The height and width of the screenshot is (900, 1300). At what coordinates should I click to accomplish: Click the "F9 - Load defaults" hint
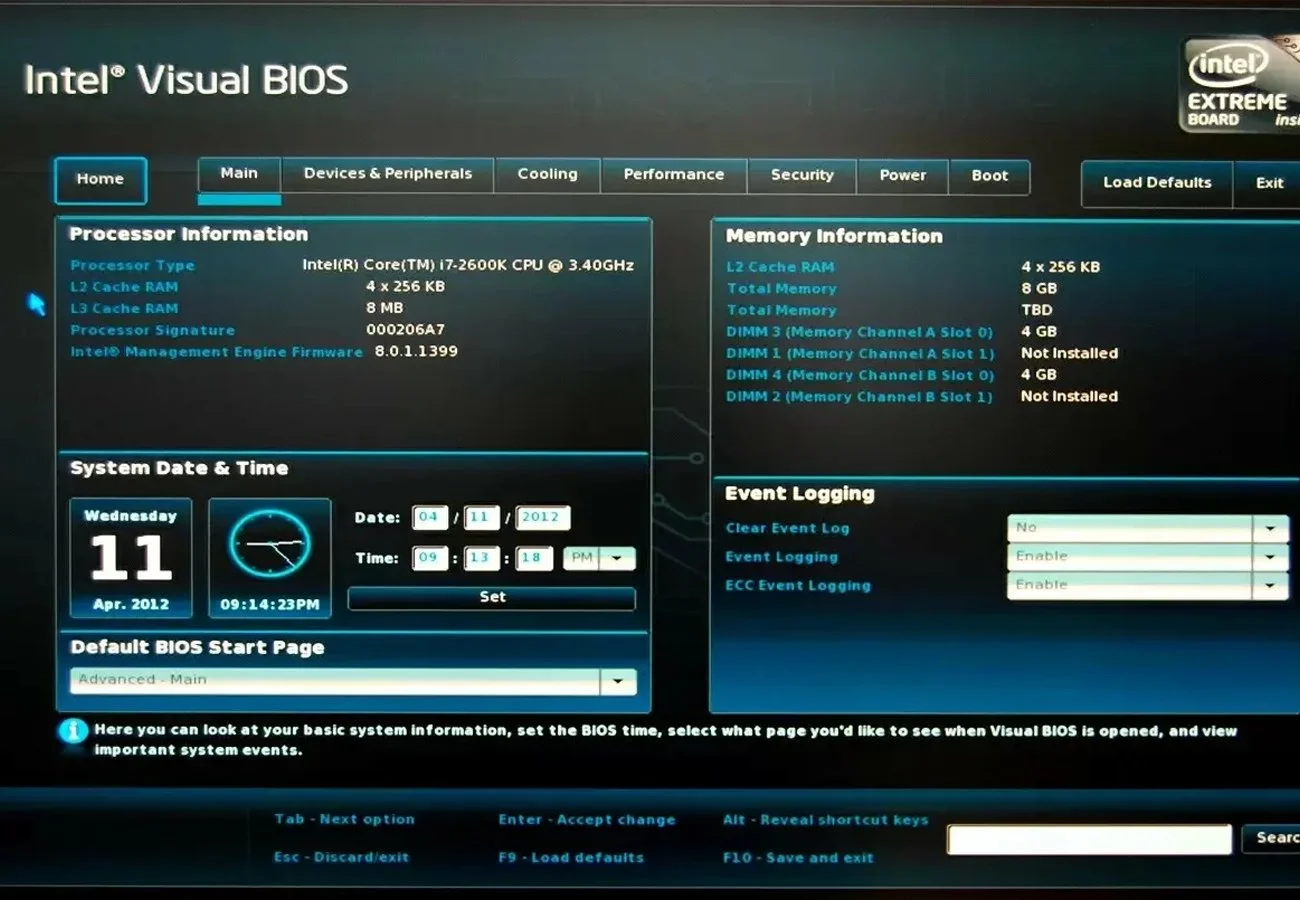(571, 858)
